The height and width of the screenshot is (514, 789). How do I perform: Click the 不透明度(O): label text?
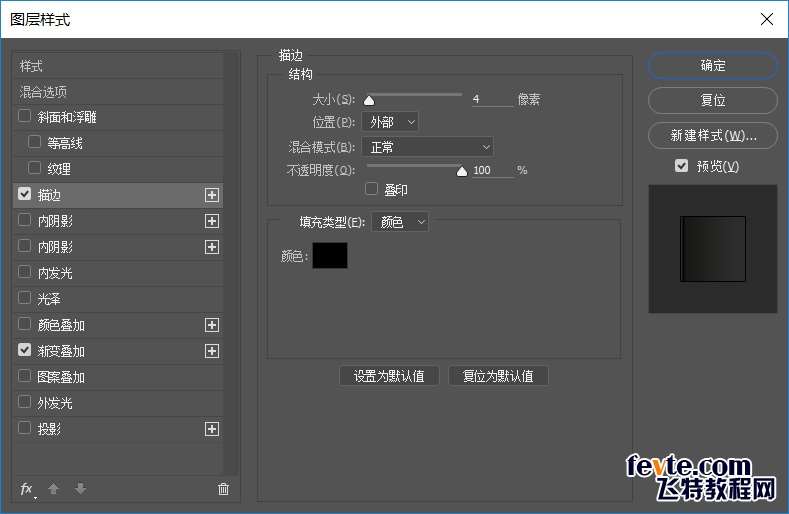pyautogui.click(x=321, y=170)
